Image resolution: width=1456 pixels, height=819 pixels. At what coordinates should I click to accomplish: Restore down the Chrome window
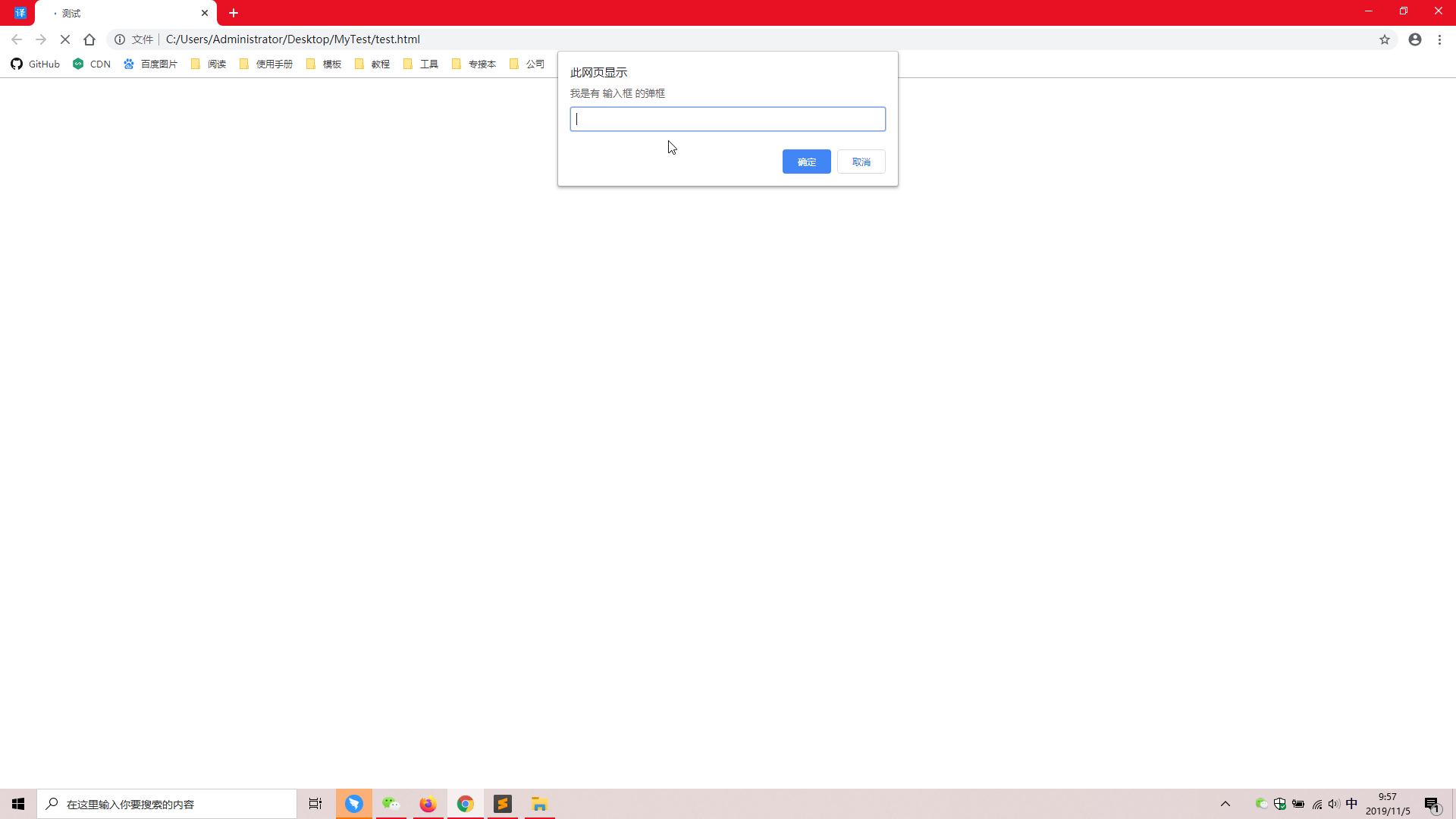point(1404,11)
